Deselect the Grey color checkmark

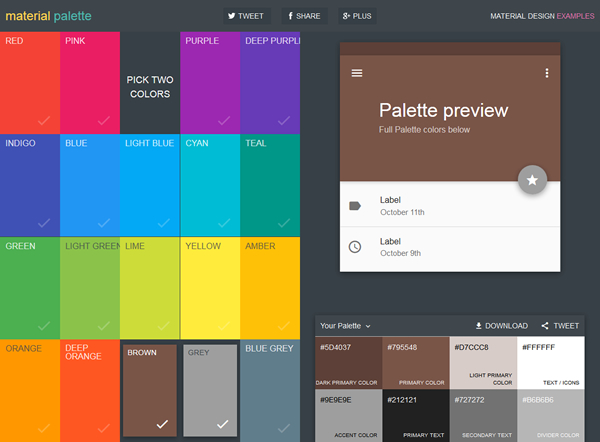click(223, 424)
